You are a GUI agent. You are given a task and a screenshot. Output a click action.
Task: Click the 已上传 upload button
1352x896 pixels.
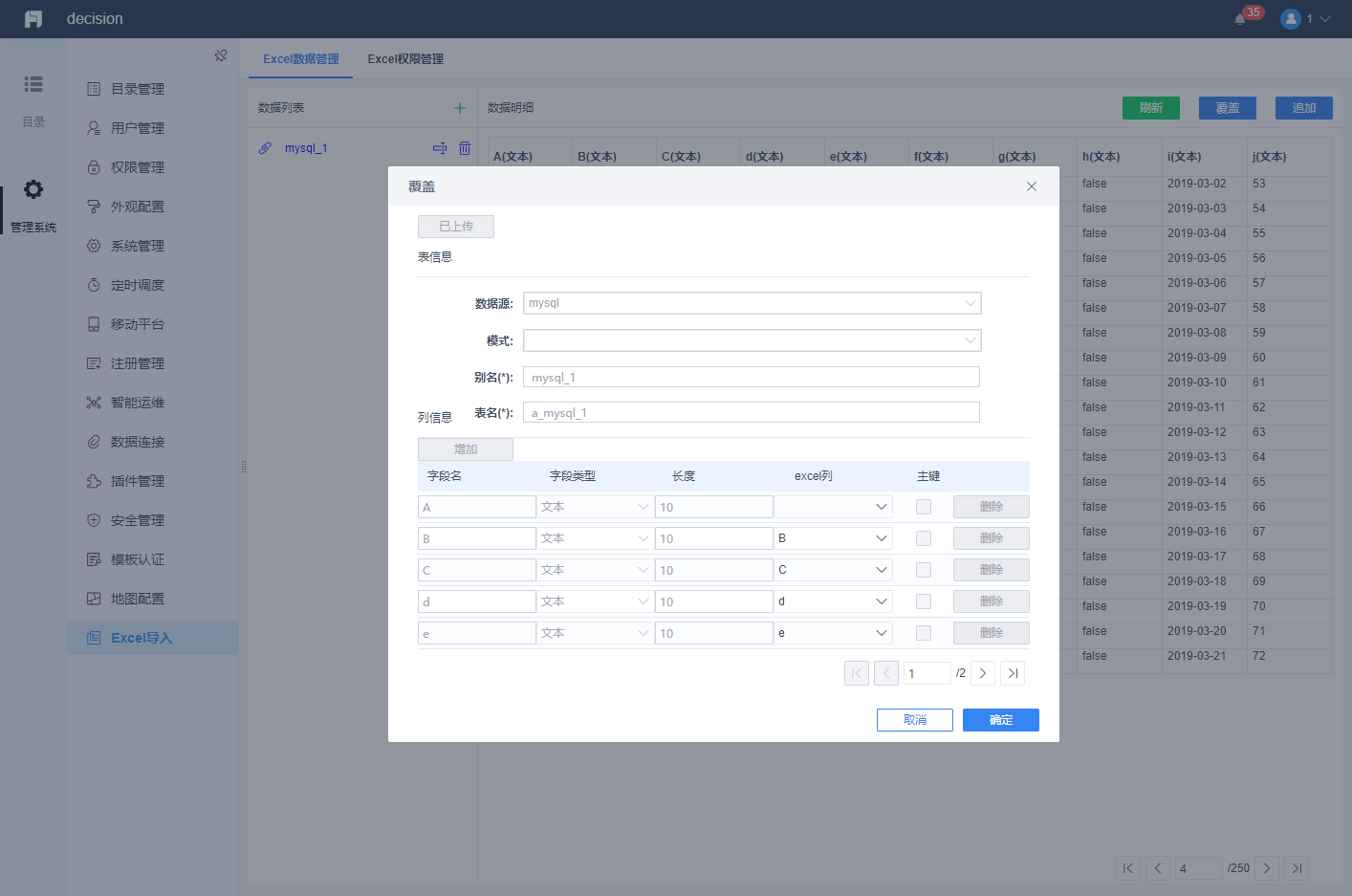456,227
